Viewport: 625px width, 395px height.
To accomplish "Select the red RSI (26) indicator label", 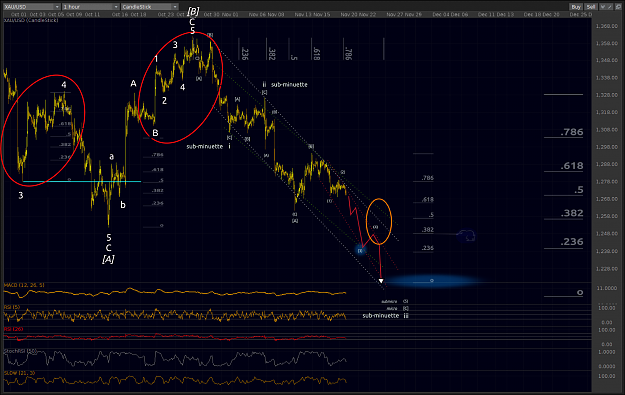I will point(13,329).
